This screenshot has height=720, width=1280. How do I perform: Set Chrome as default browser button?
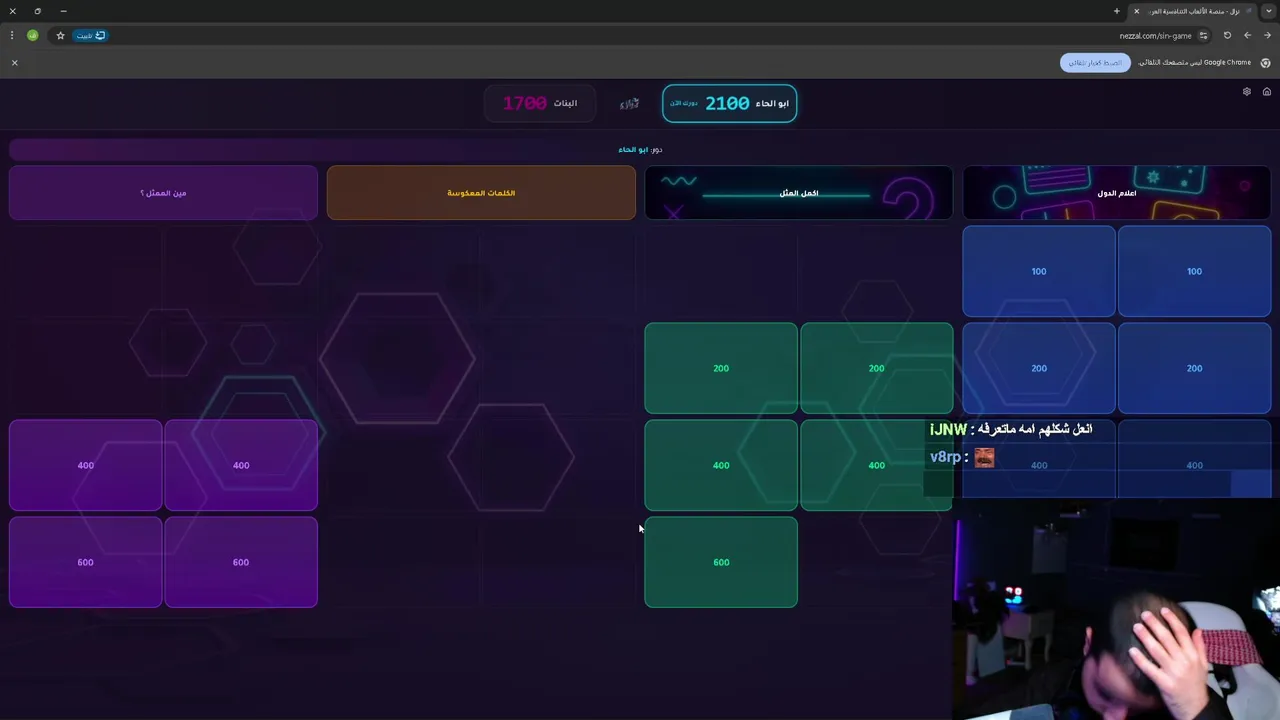tap(1095, 62)
